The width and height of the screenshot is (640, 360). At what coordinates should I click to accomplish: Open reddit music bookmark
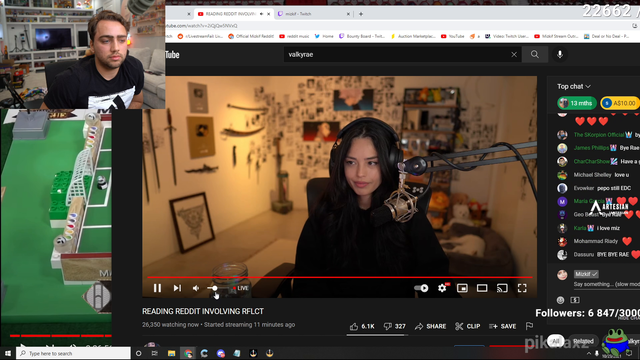click(x=294, y=36)
